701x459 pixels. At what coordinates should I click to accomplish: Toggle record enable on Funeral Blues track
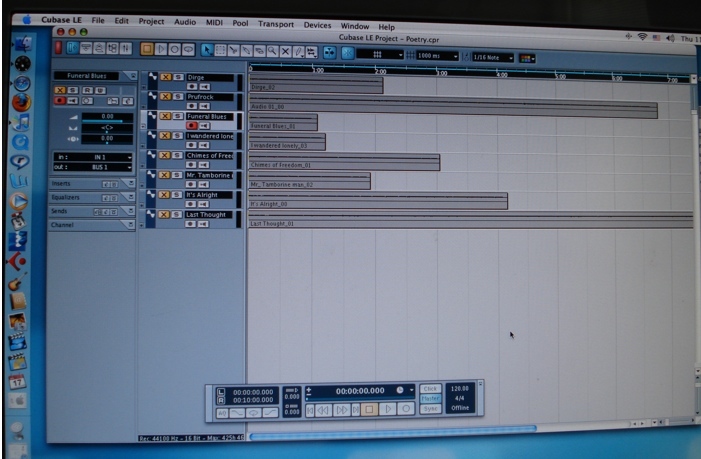(x=191, y=126)
